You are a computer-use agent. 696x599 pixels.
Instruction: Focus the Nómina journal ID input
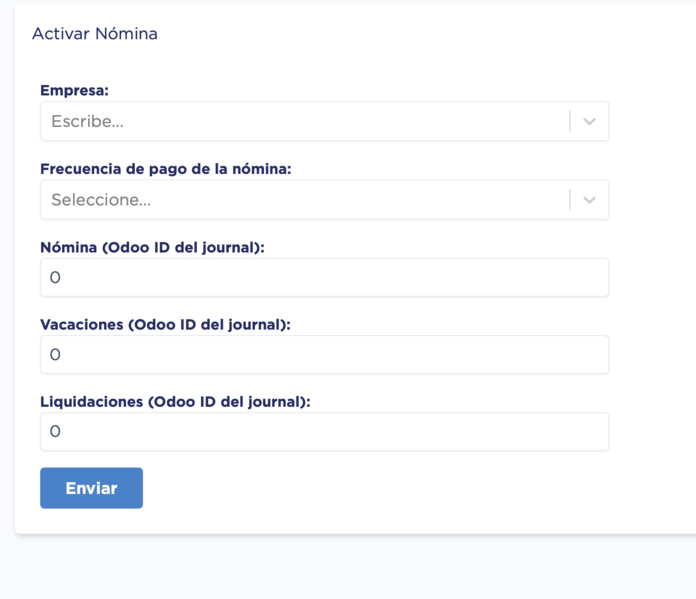coord(324,278)
